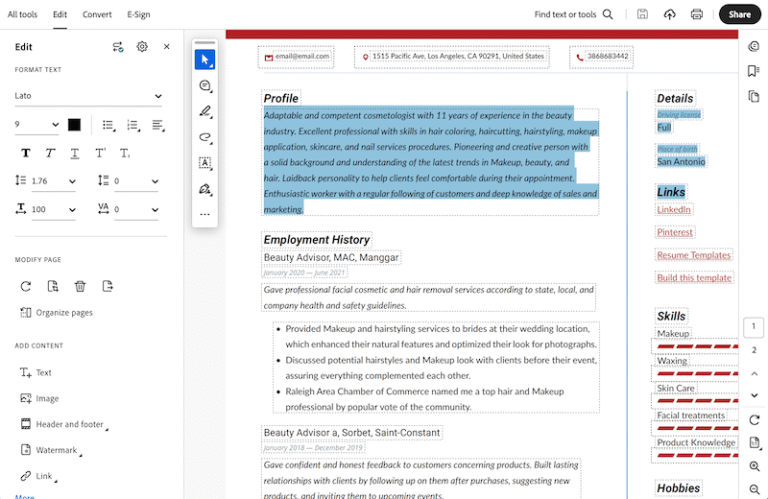Screen dimensions: 768x499
Task: Toggle italic text formatting
Action: (50, 153)
